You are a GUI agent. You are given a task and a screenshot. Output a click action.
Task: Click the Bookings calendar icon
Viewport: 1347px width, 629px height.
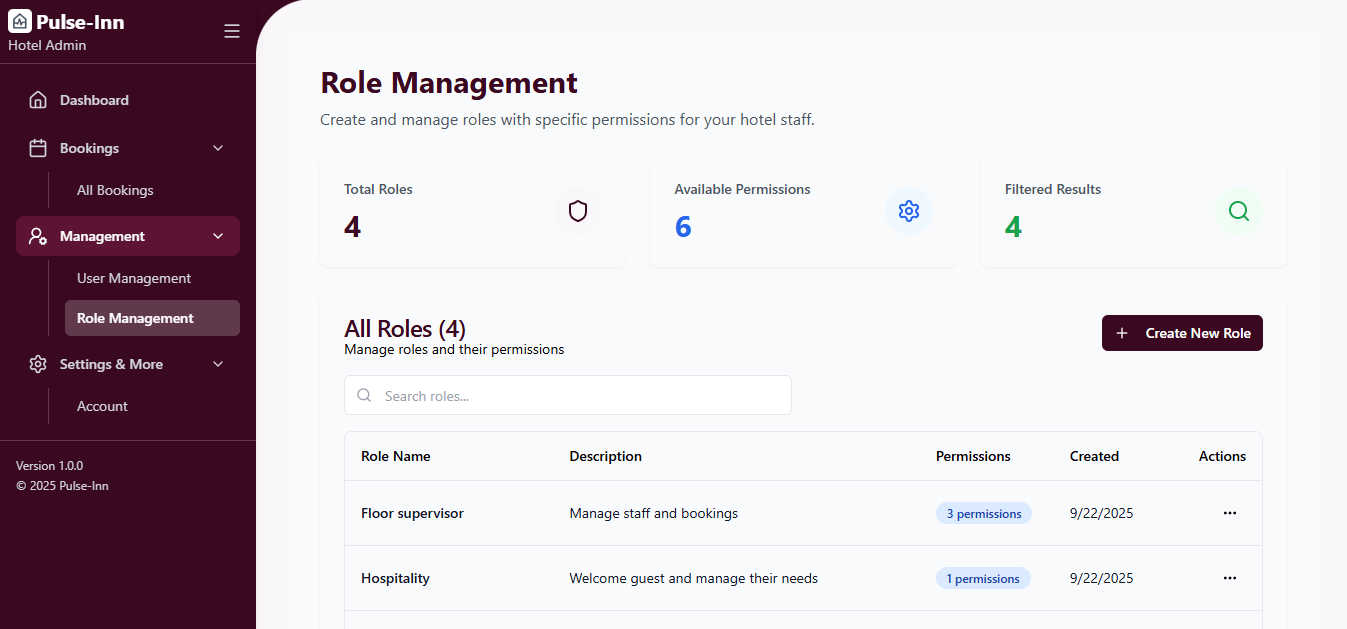(38, 147)
